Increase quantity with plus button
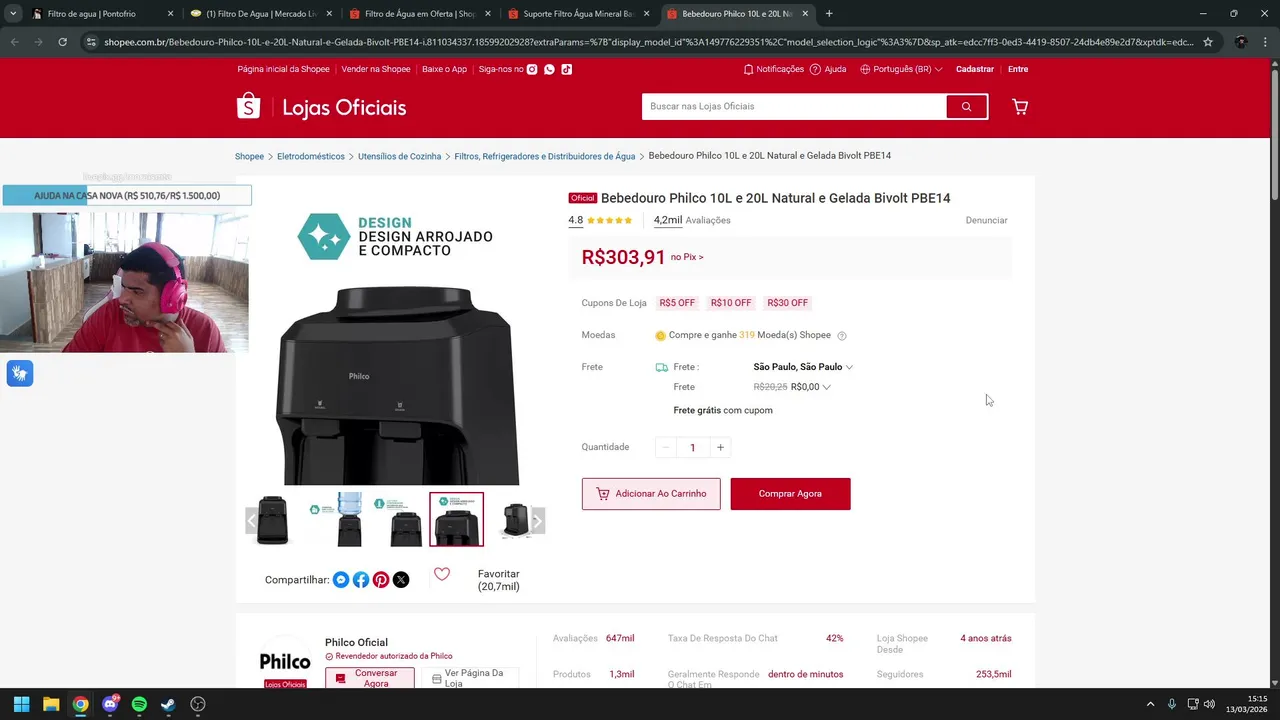This screenshot has height=720, width=1280. click(720, 447)
